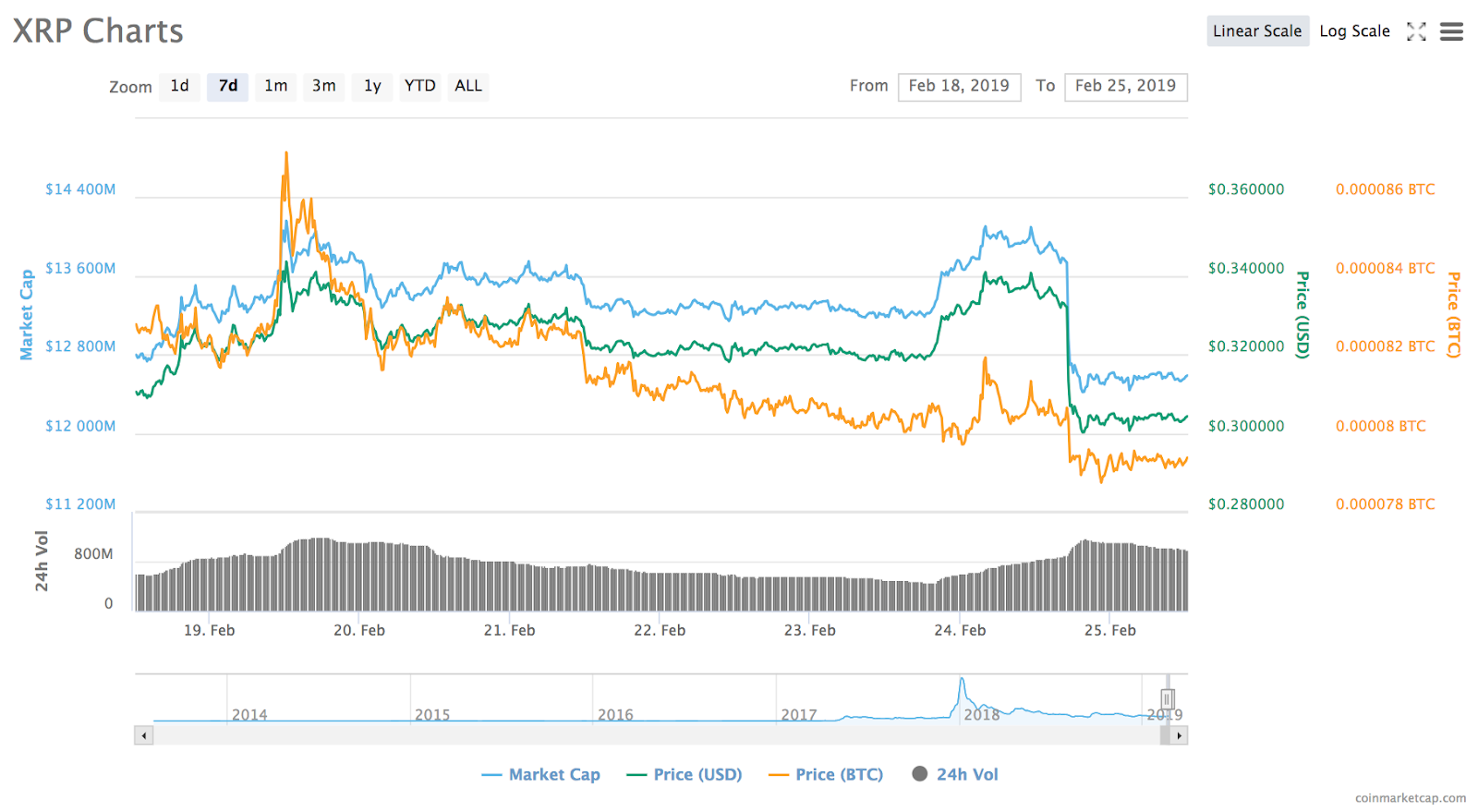Screen dimensions: 1478x812
Task: Click the $13 600M market cap label
Action: (81, 268)
